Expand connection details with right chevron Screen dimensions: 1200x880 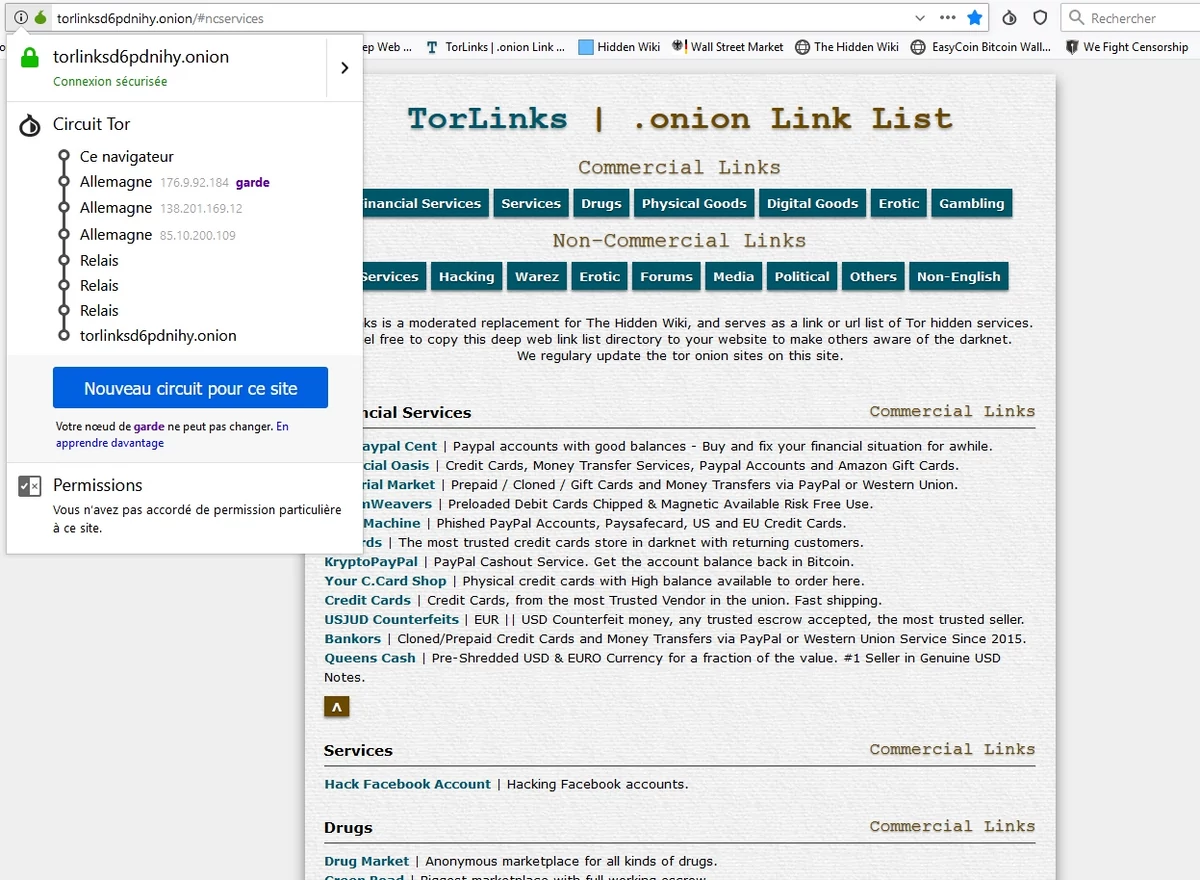(x=344, y=68)
